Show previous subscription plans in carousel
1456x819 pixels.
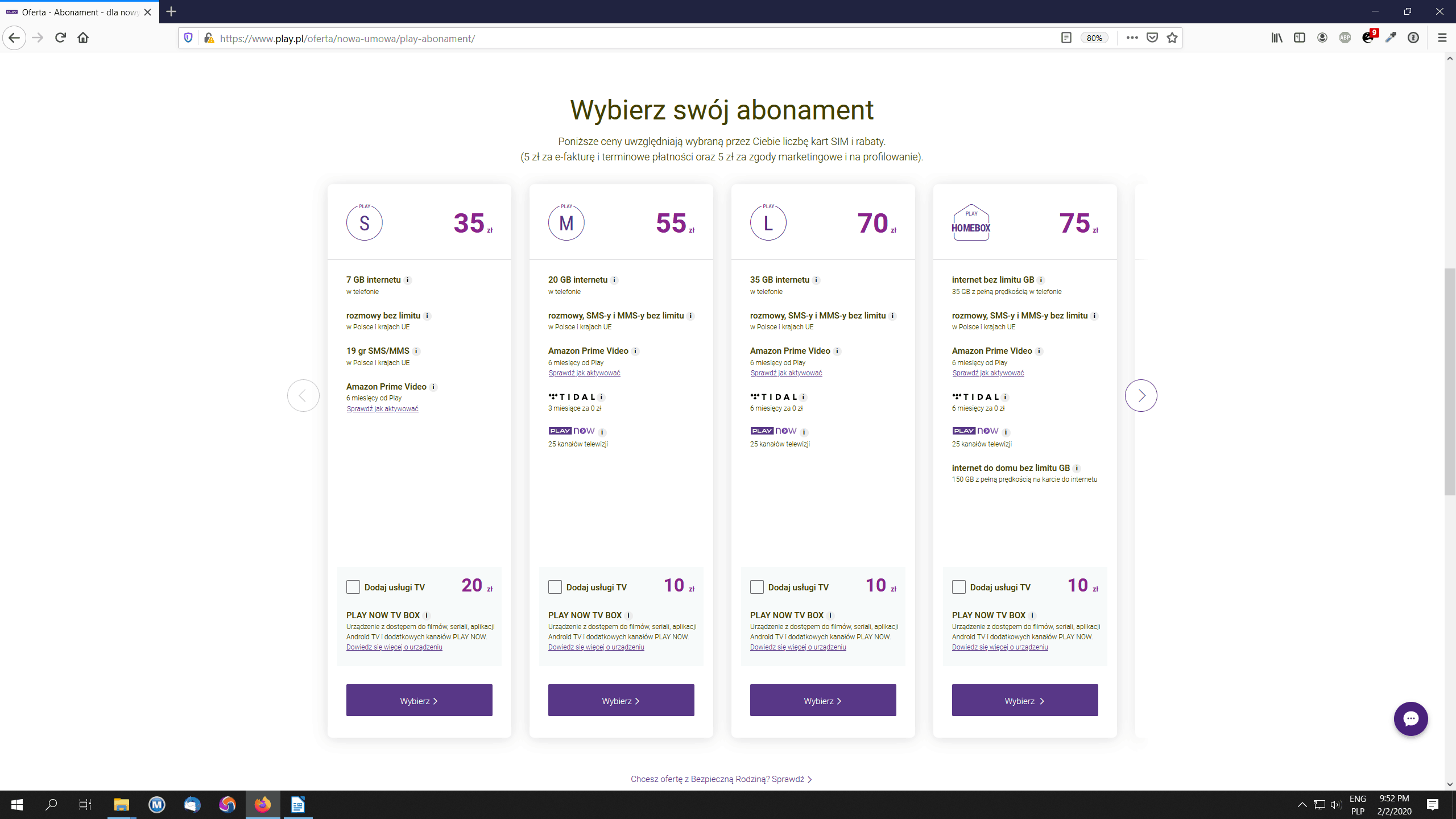tap(303, 395)
